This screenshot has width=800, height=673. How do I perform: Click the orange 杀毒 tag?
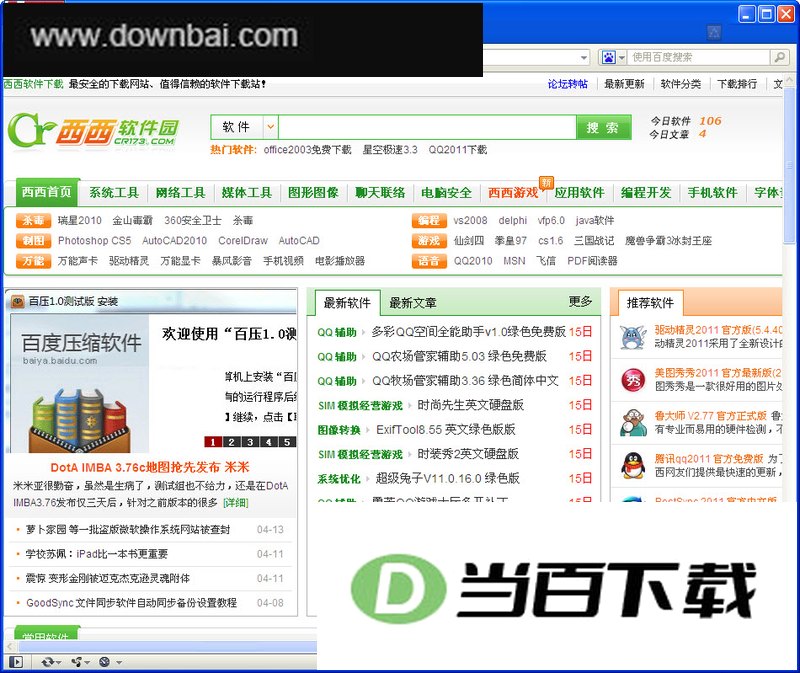coord(33,220)
